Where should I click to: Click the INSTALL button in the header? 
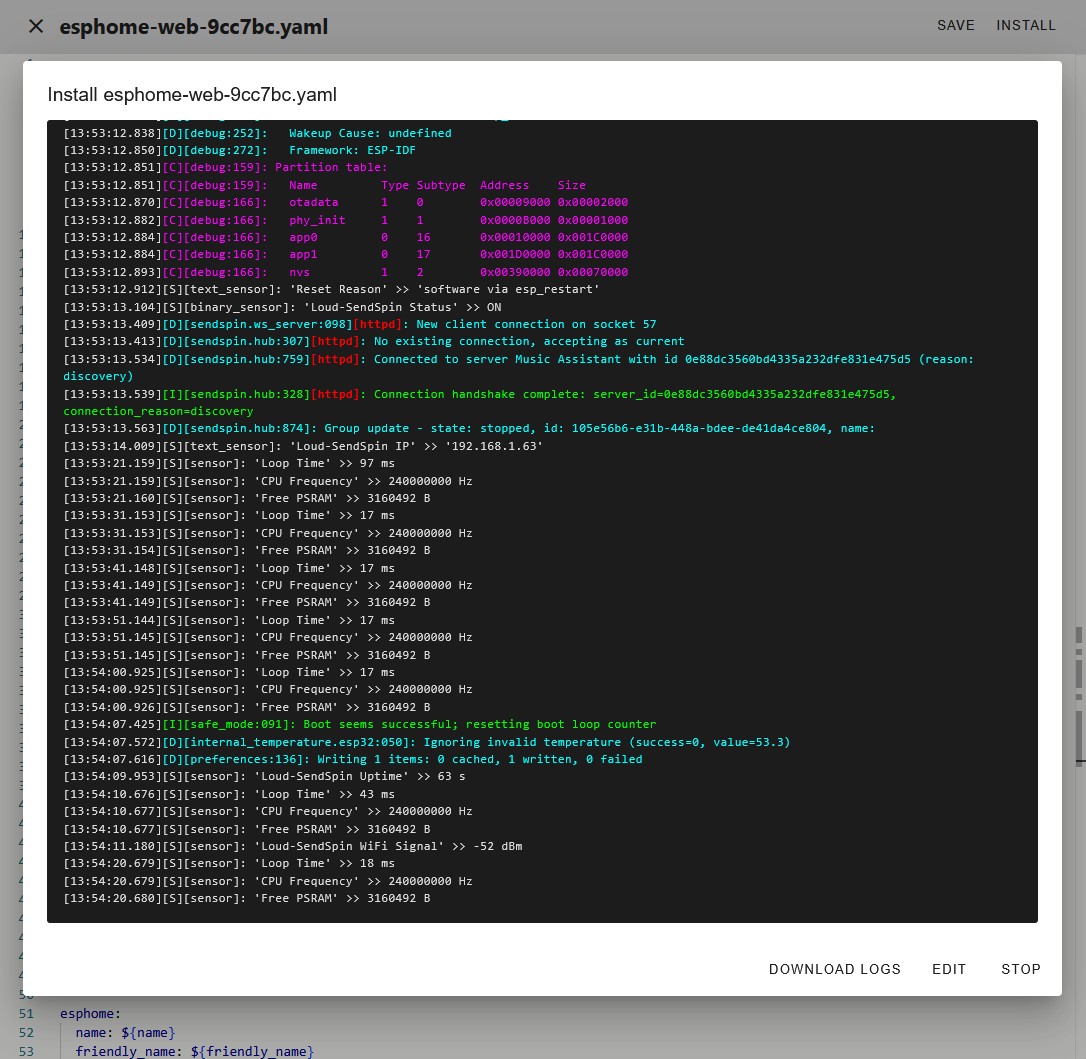click(1025, 26)
